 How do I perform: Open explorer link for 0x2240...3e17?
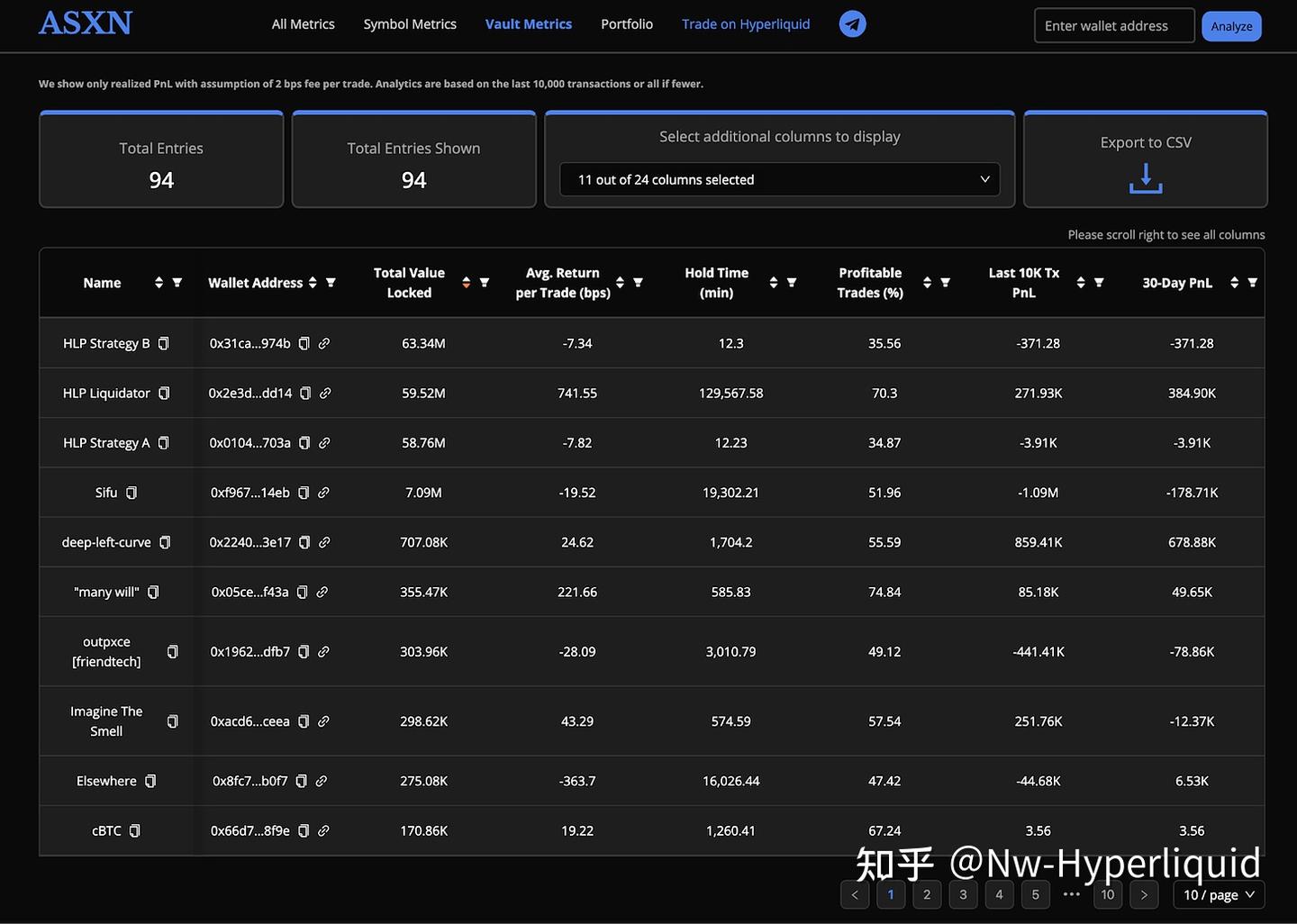point(324,542)
